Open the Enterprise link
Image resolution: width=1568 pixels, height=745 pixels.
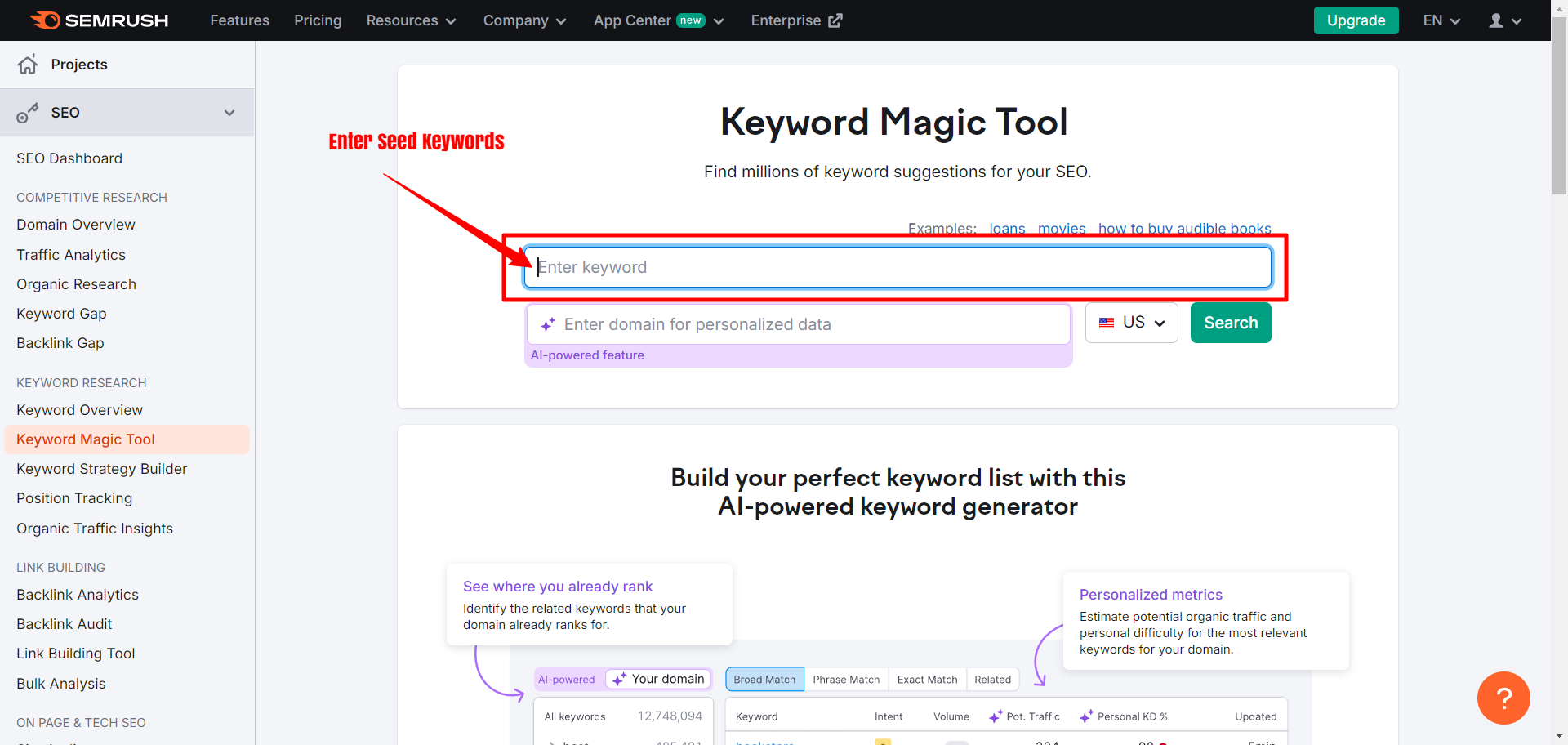pos(796,20)
